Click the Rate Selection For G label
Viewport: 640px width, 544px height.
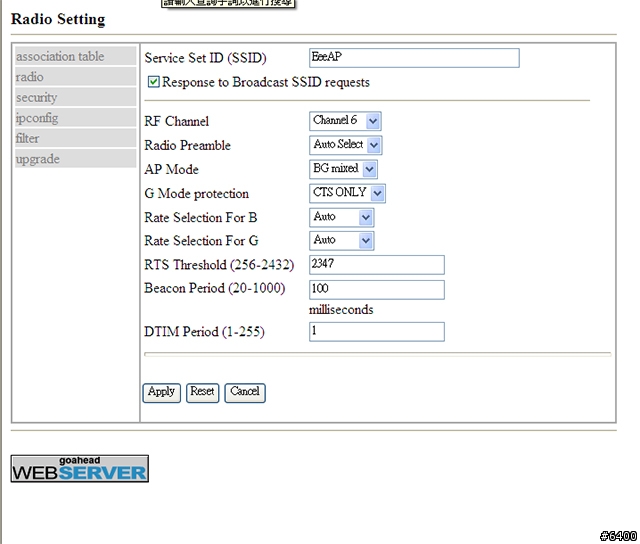tap(201, 241)
